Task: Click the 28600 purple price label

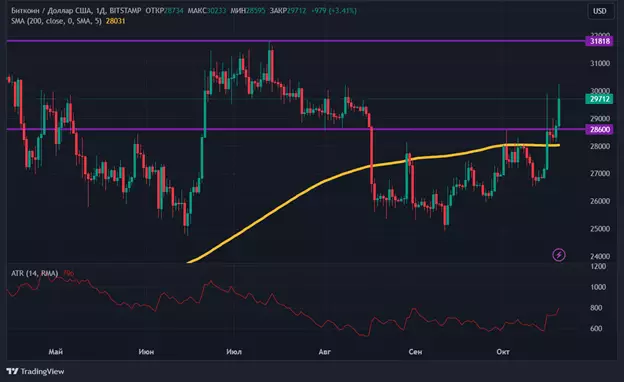Action: click(599, 129)
